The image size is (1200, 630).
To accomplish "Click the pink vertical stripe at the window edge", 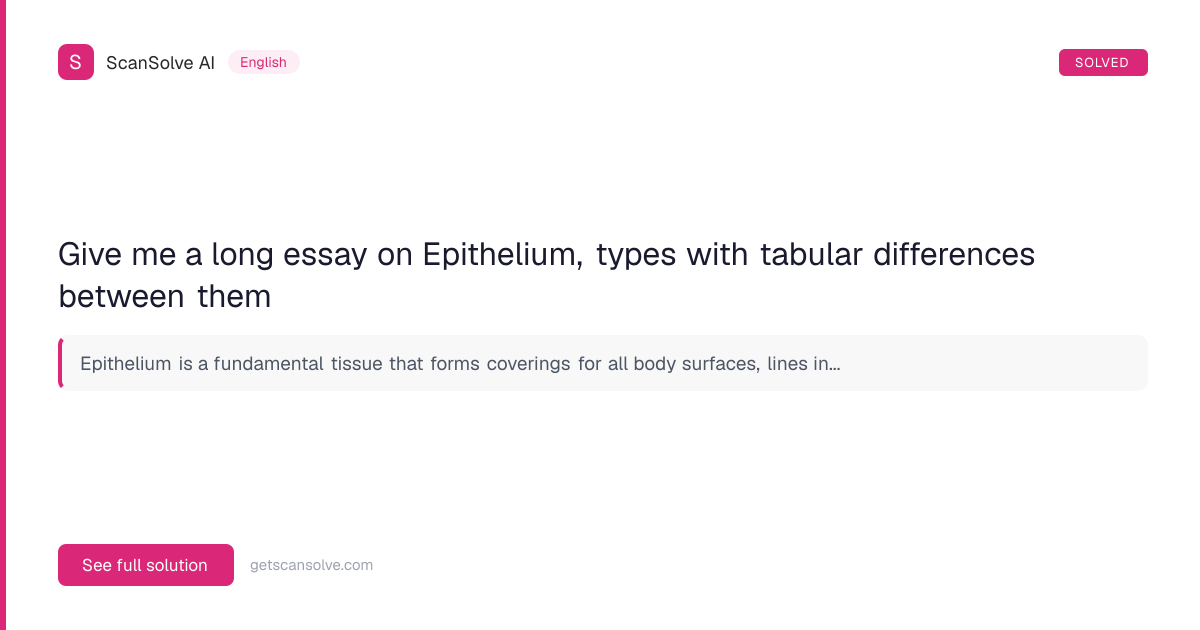I will [3, 315].
